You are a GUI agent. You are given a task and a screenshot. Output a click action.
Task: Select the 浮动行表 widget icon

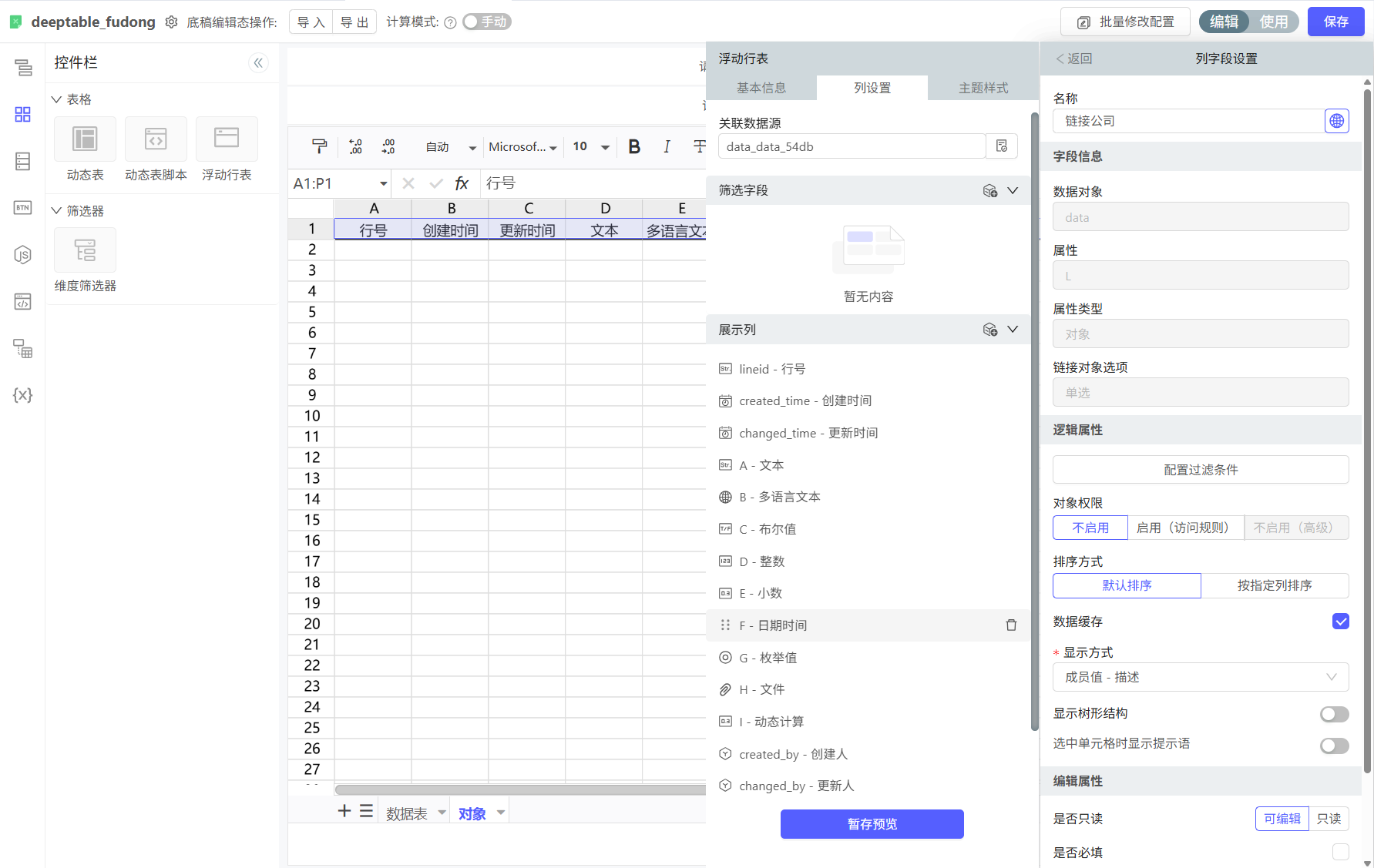[227, 139]
